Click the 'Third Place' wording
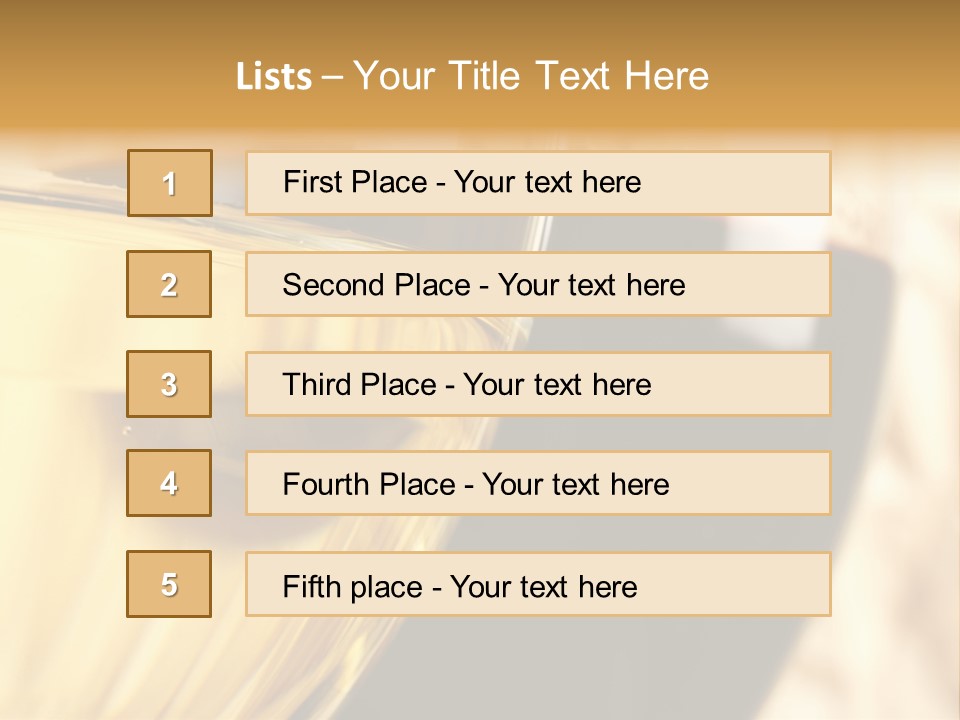This screenshot has height=720, width=960. (359, 384)
